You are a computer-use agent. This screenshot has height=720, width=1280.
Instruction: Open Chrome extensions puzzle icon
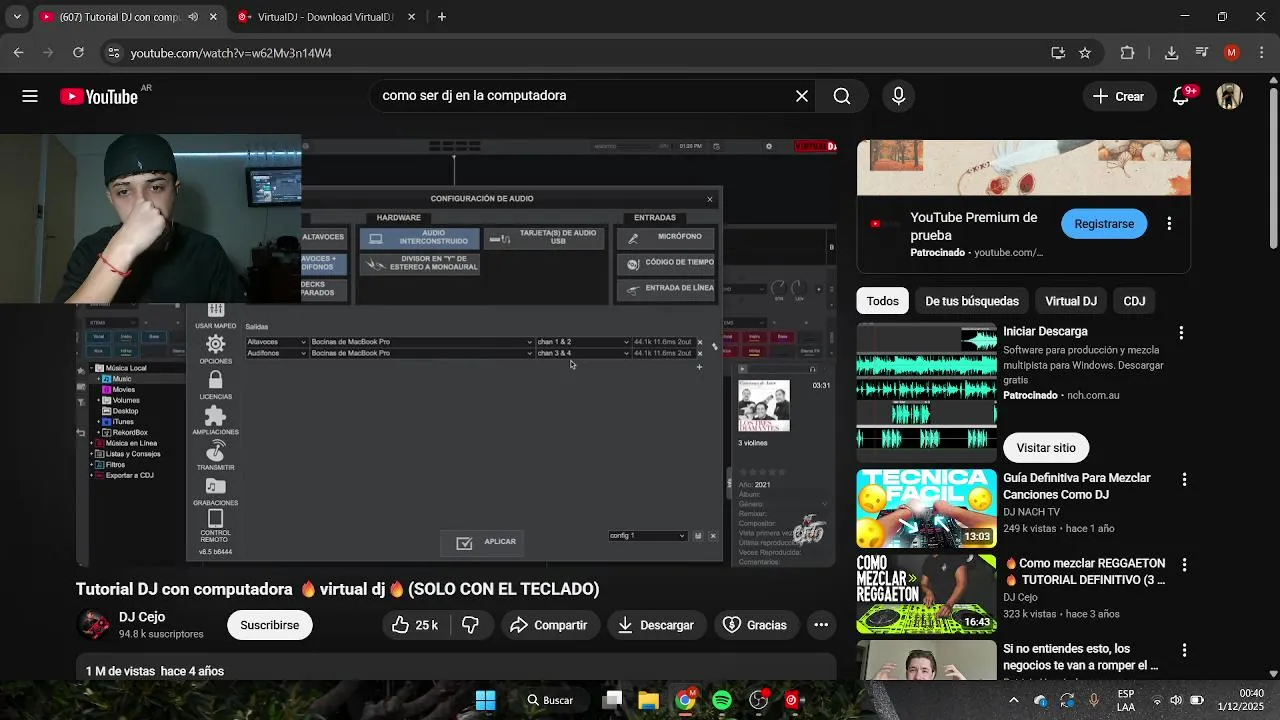click(1128, 53)
